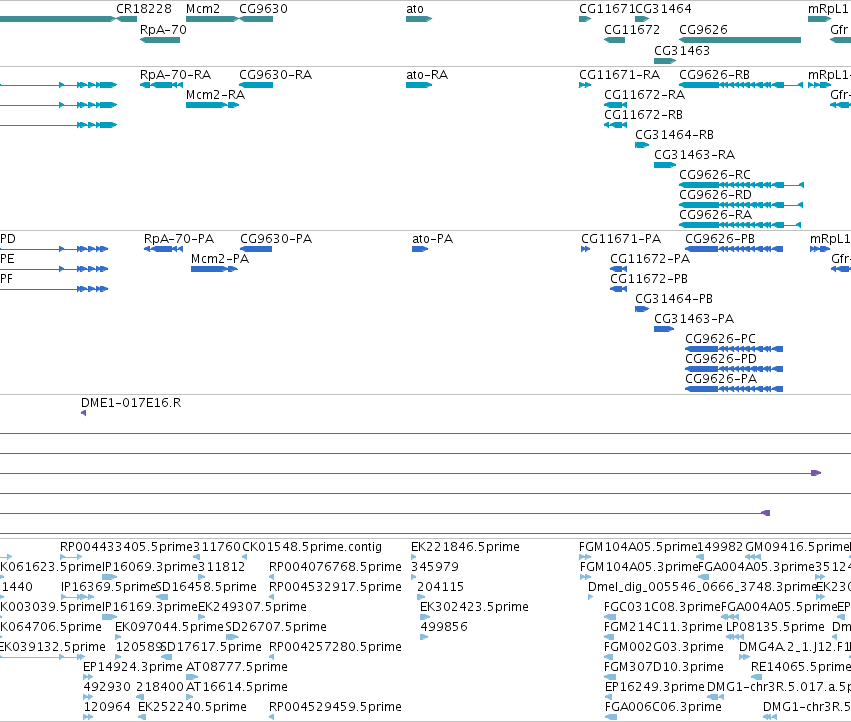Select the ato-RA transcript label
Viewport: 851px width, 722px height.
click(427, 75)
